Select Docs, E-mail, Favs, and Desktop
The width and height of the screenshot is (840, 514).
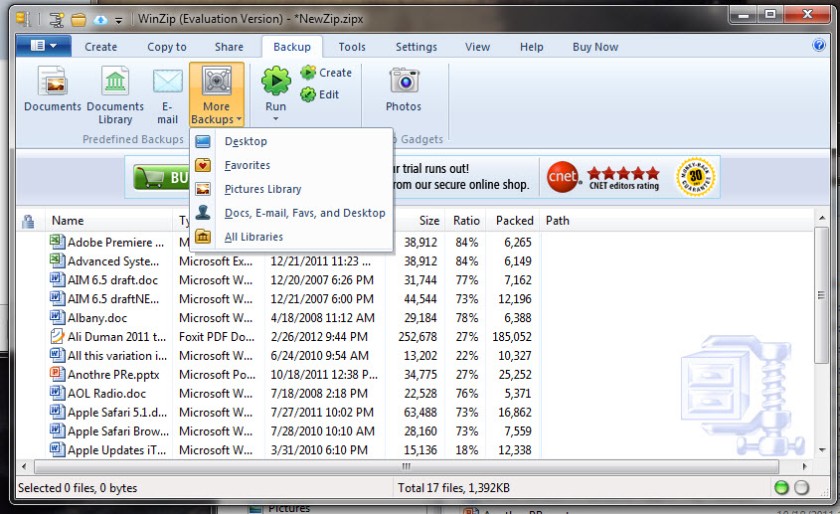291,213
